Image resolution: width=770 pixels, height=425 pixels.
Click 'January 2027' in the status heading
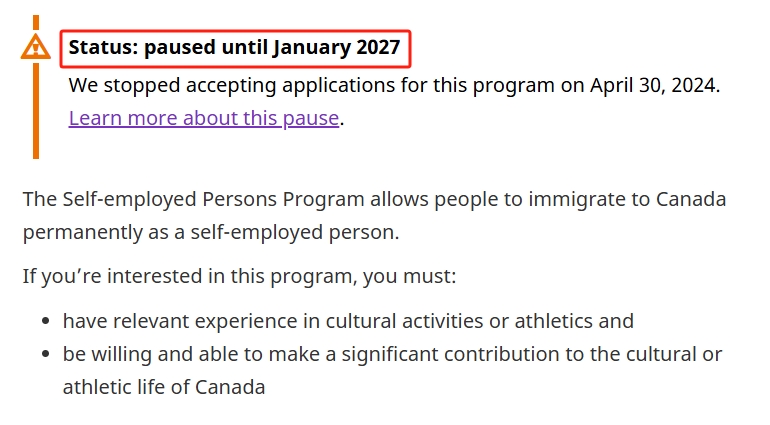[x=337, y=48]
